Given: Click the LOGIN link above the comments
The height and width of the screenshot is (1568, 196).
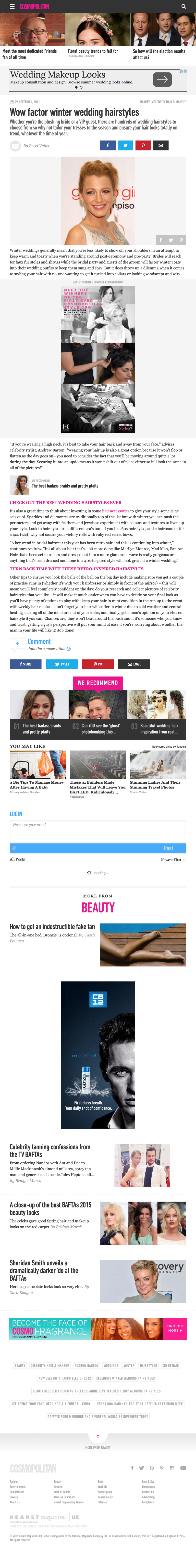Looking at the screenshot, I should click(16, 813).
